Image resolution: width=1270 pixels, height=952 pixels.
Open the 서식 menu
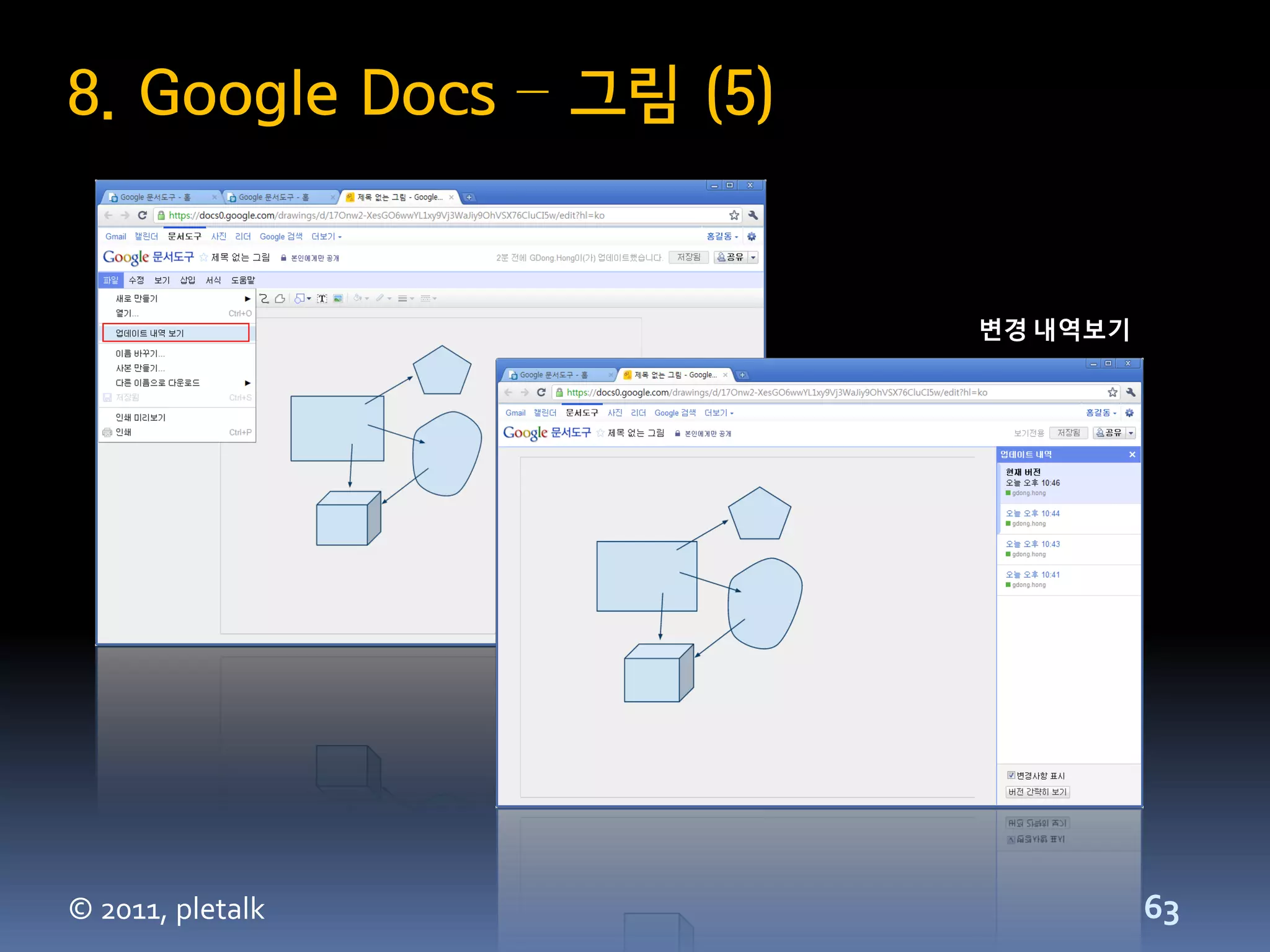213,280
